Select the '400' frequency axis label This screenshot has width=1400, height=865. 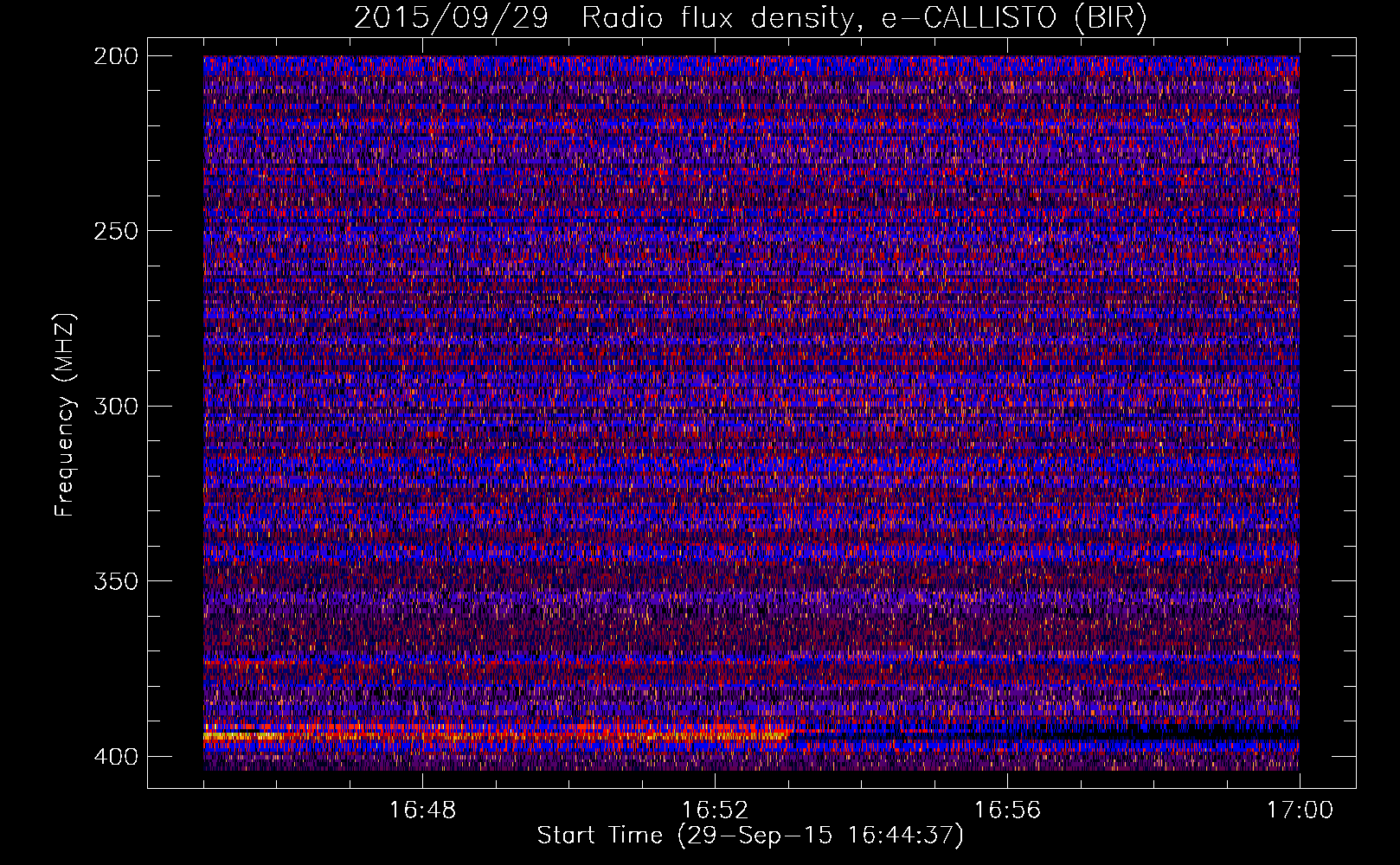115,756
